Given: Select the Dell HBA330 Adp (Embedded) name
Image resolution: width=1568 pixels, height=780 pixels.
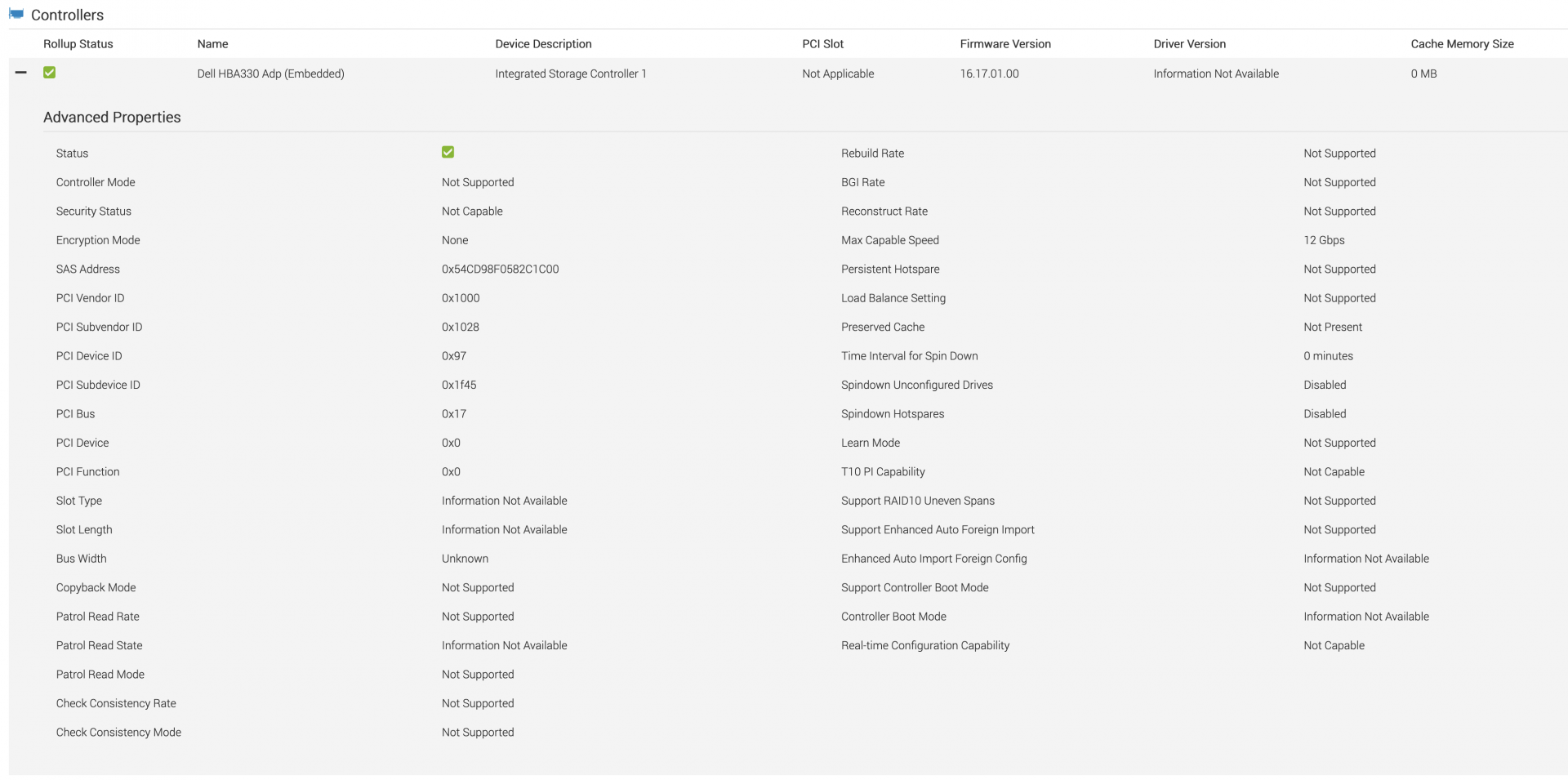Looking at the screenshot, I should (270, 74).
